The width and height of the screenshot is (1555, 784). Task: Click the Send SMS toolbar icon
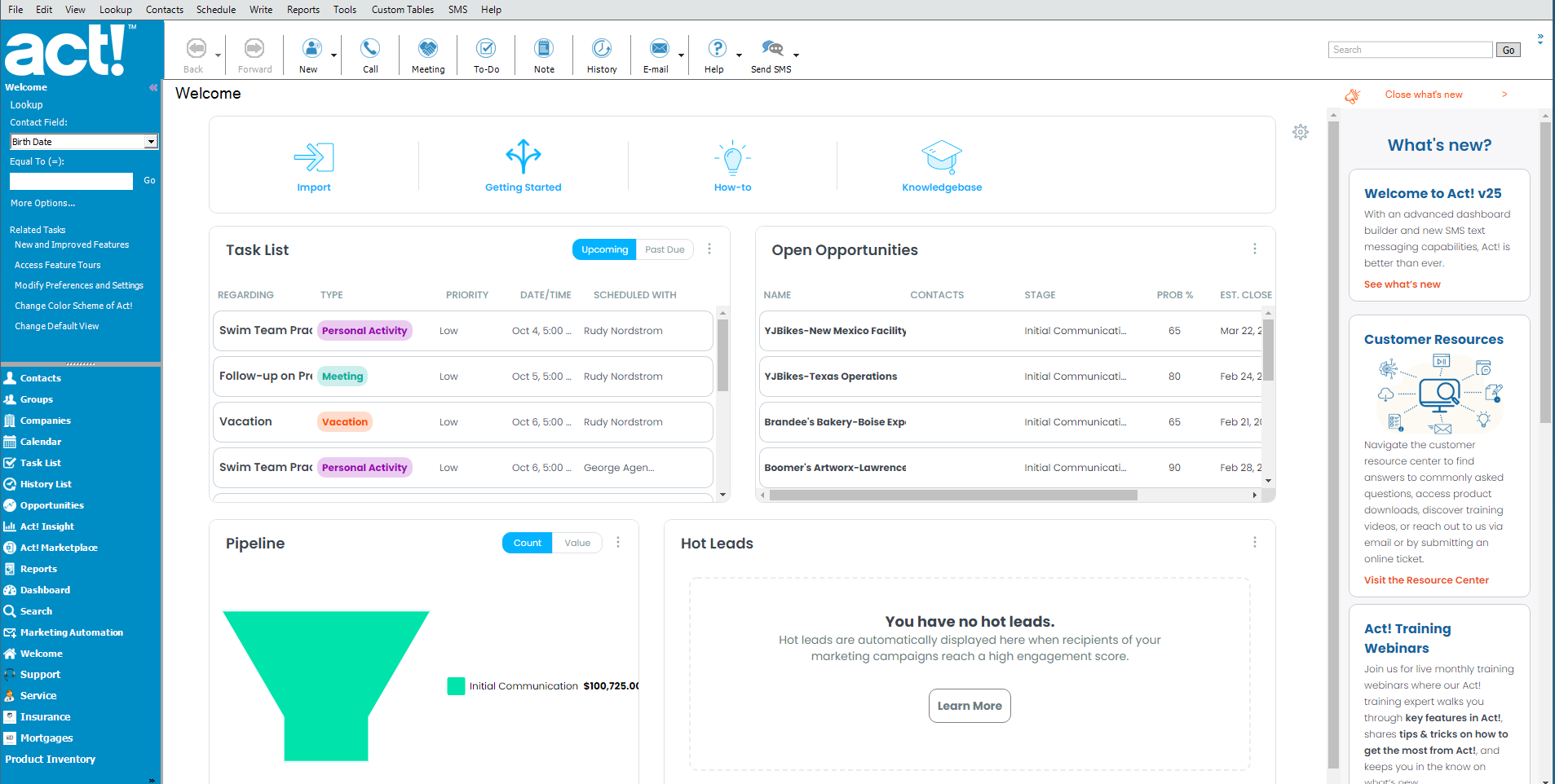(771, 49)
